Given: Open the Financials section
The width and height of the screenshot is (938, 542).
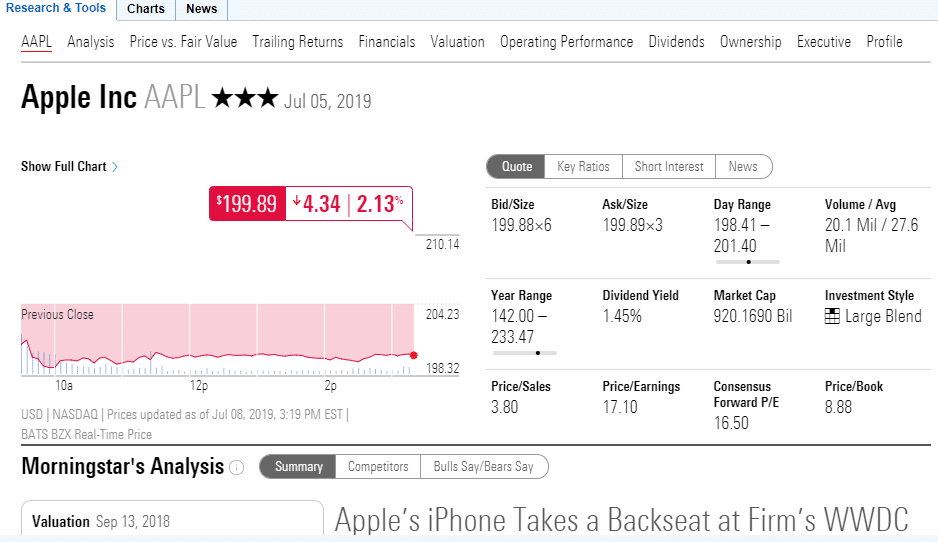Looking at the screenshot, I should click(x=386, y=42).
